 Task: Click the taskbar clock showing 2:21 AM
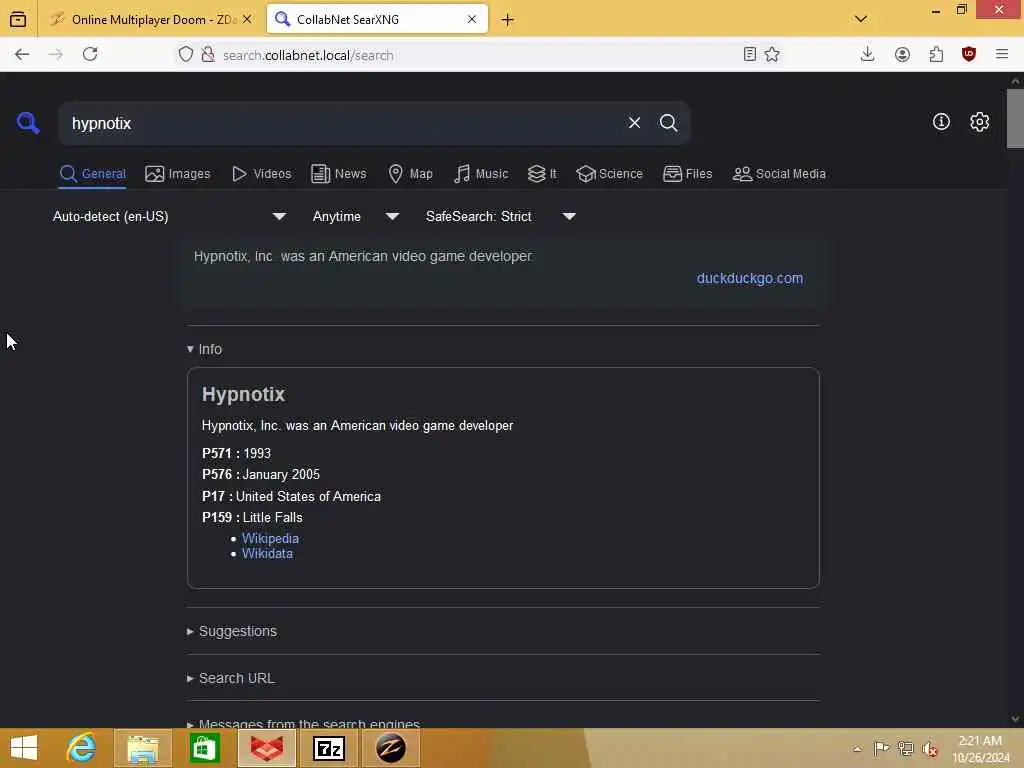click(980, 748)
